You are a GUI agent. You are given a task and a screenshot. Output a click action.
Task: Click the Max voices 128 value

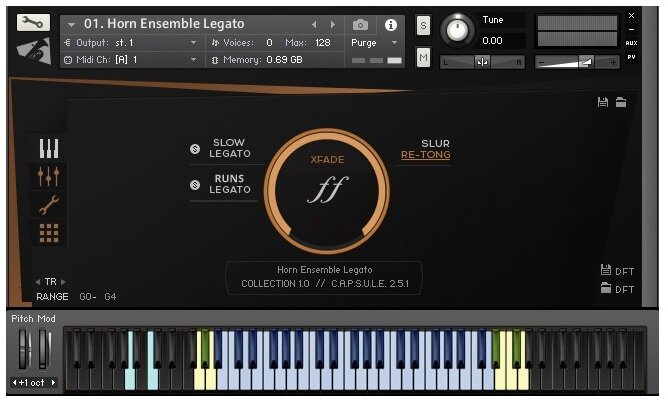coord(322,43)
